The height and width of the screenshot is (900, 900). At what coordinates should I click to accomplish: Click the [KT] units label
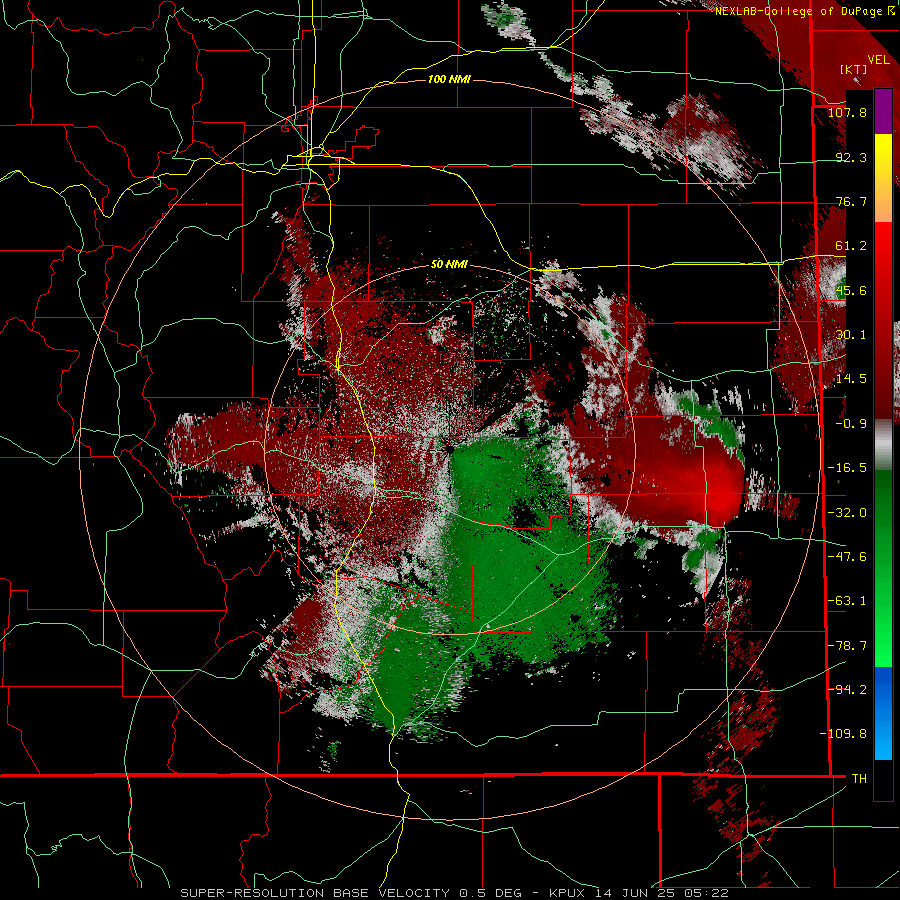click(x=854, y=69)
